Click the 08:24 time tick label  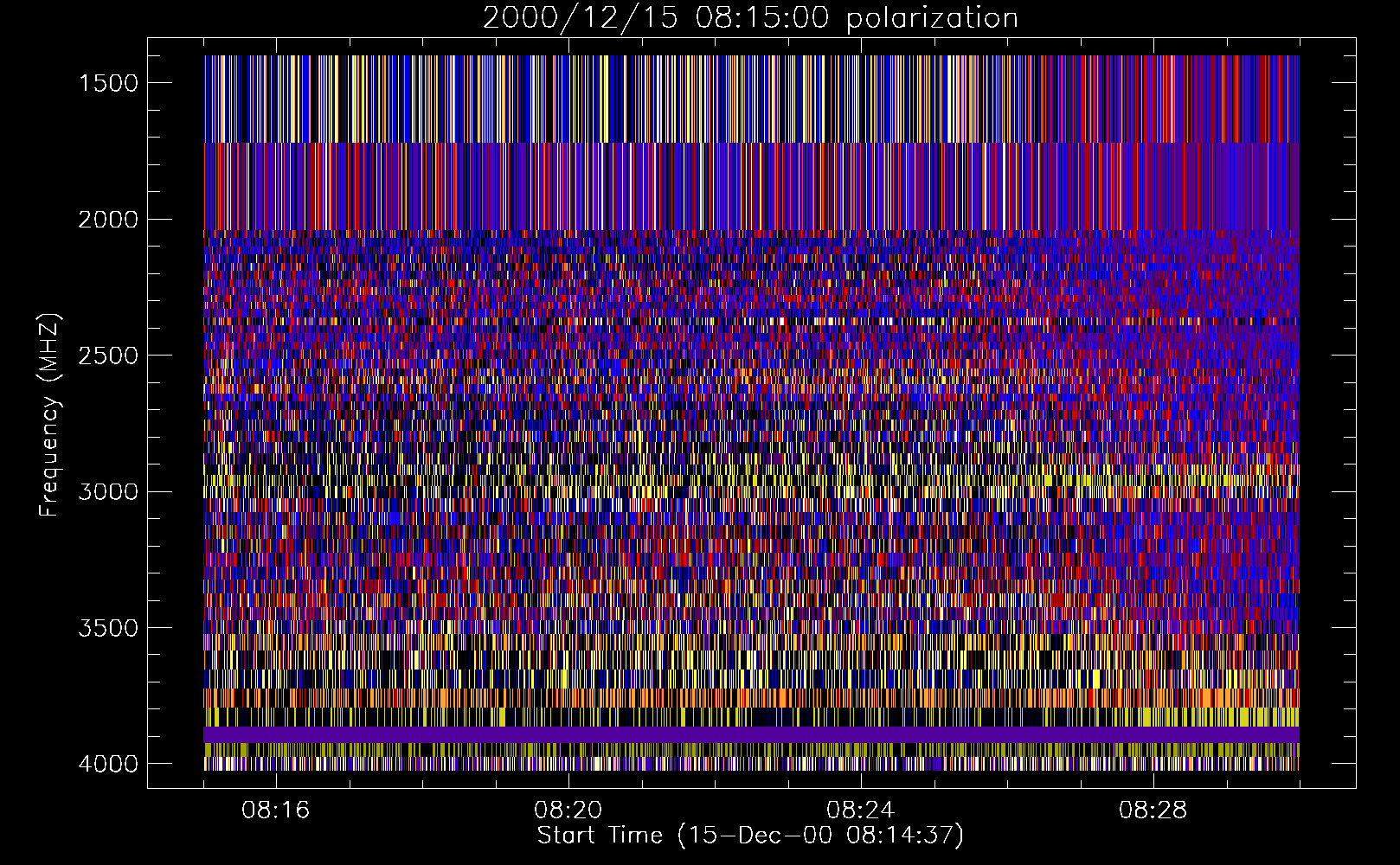coord(861,811)
